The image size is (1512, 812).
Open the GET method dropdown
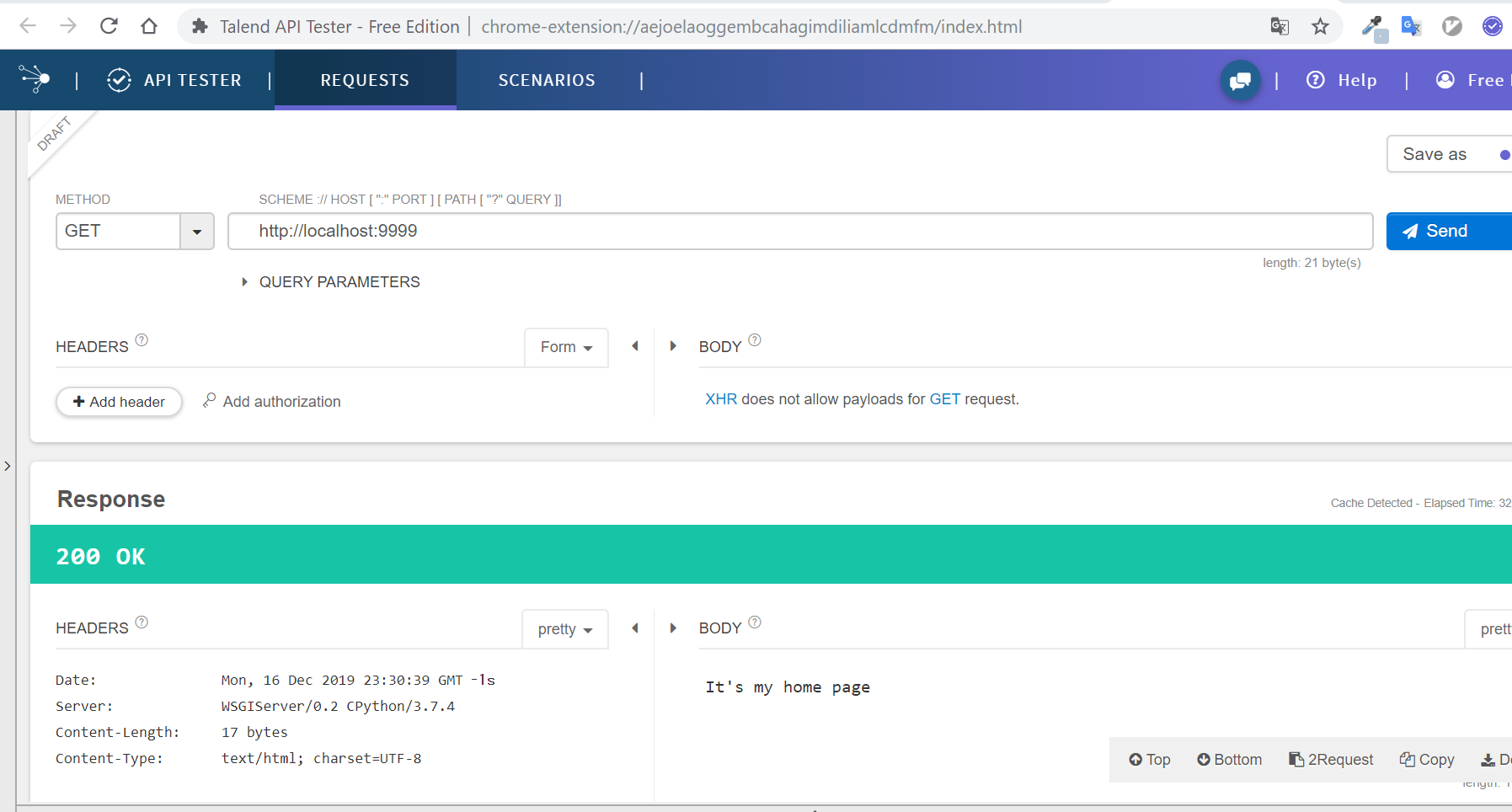[196, 231]
